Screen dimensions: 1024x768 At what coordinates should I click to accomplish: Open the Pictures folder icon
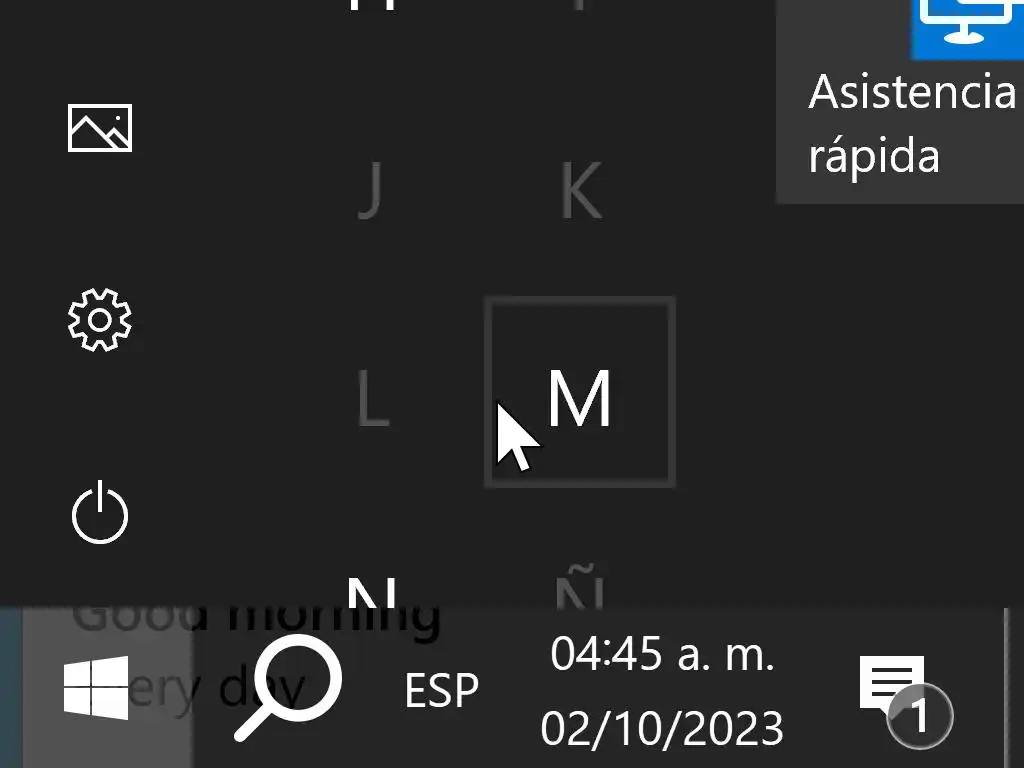pyautogui.click(x=100, y=128)
